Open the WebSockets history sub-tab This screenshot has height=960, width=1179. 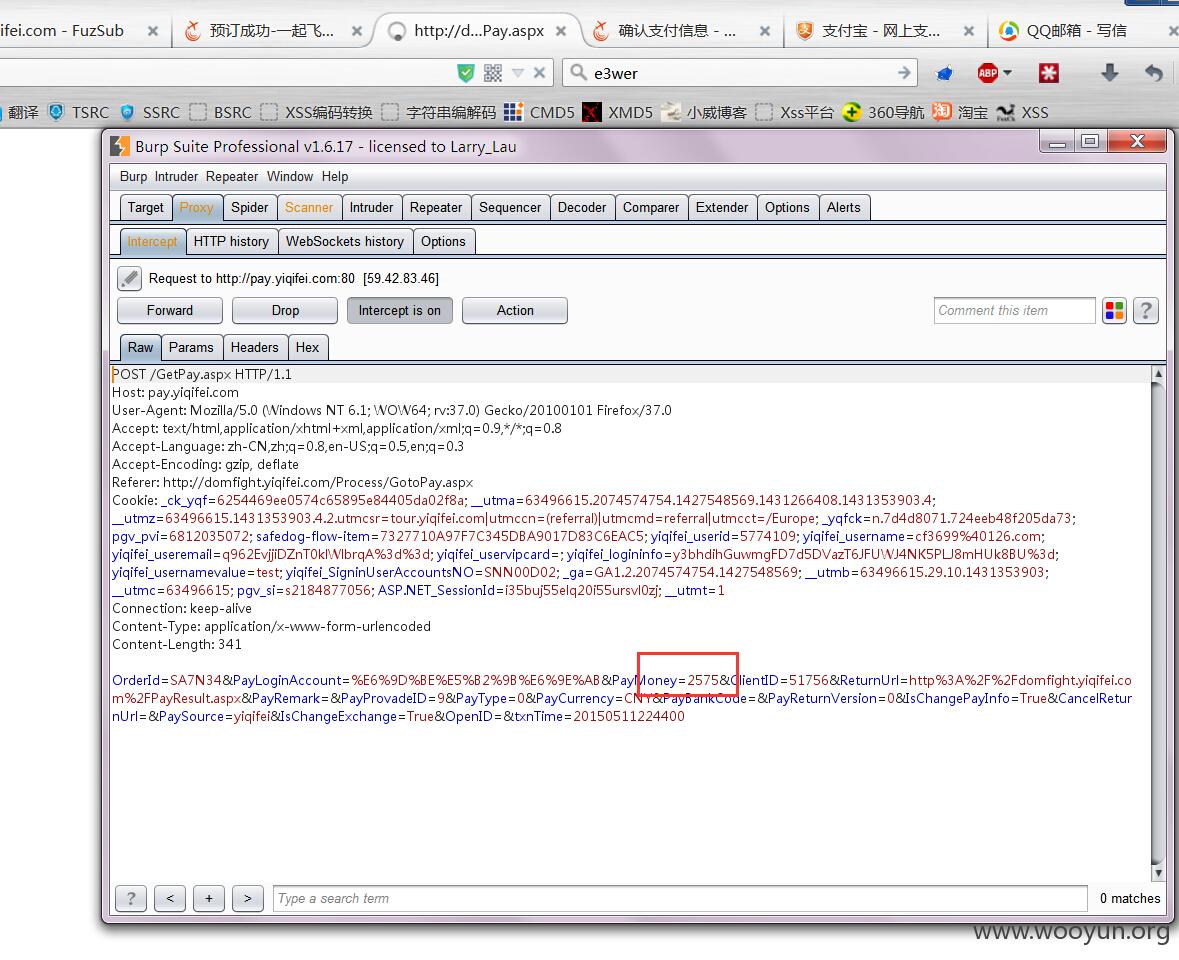[344, 241]
